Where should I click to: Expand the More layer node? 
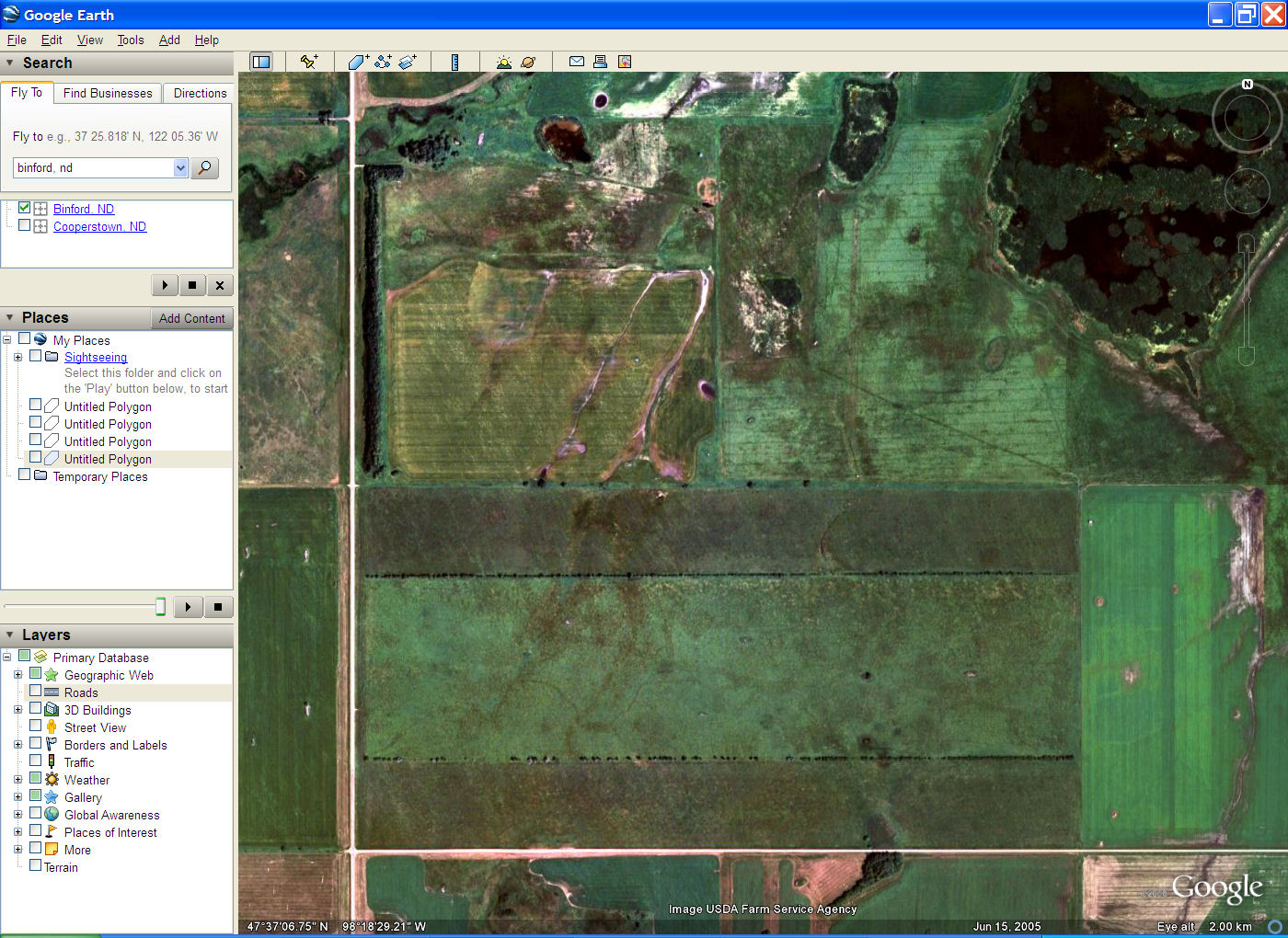click(17, 850)
